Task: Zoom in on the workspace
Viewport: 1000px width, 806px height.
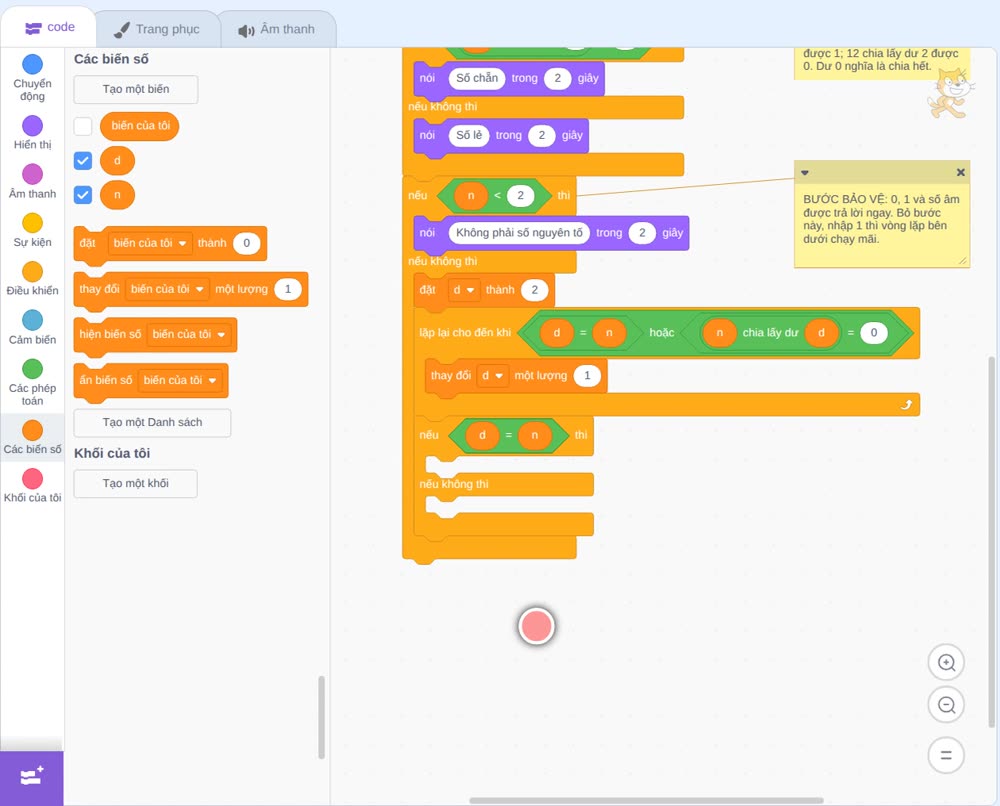Action: [946, 663]
